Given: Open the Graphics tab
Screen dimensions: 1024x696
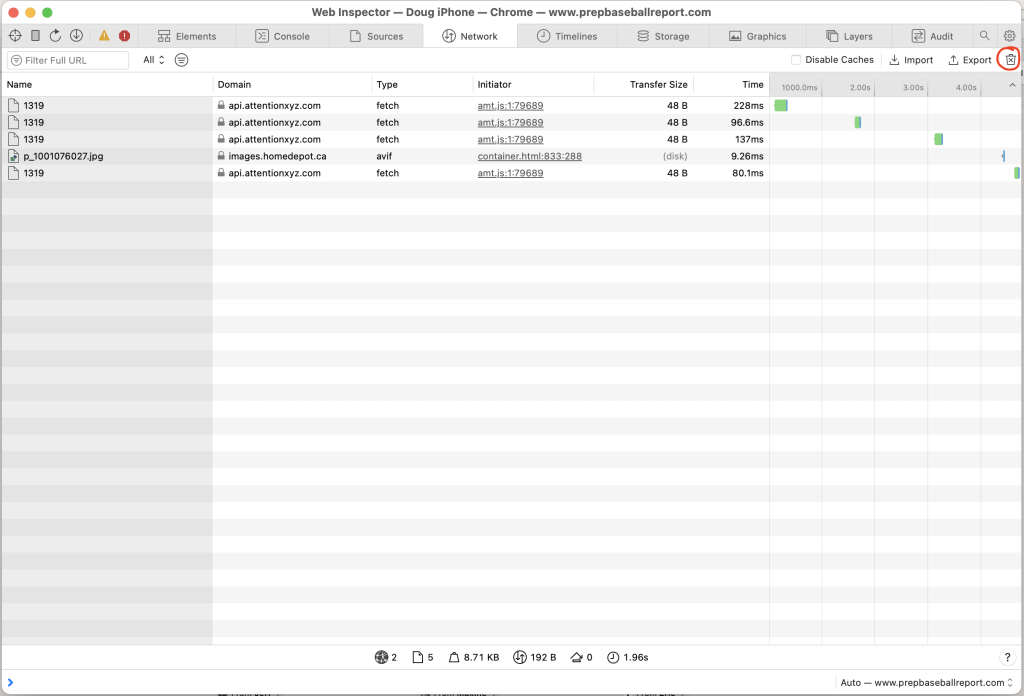Looking at the screenshot, I should coord(758,36).
